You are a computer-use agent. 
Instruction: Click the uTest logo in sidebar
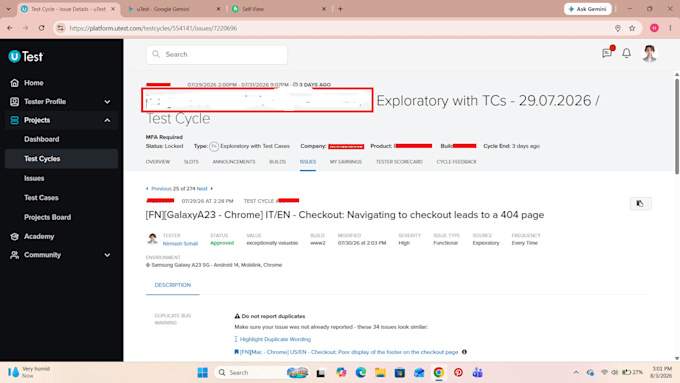(26, 56)
